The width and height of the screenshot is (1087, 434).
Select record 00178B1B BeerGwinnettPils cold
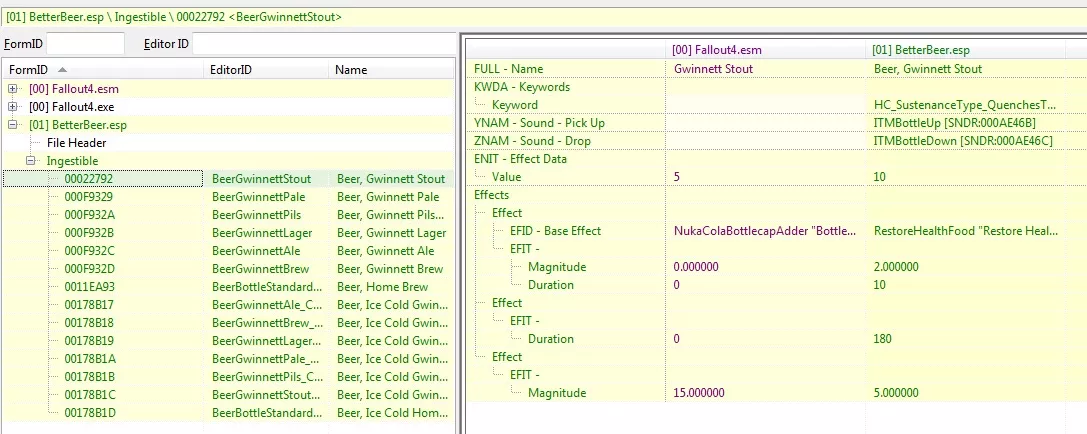(229, 377)
